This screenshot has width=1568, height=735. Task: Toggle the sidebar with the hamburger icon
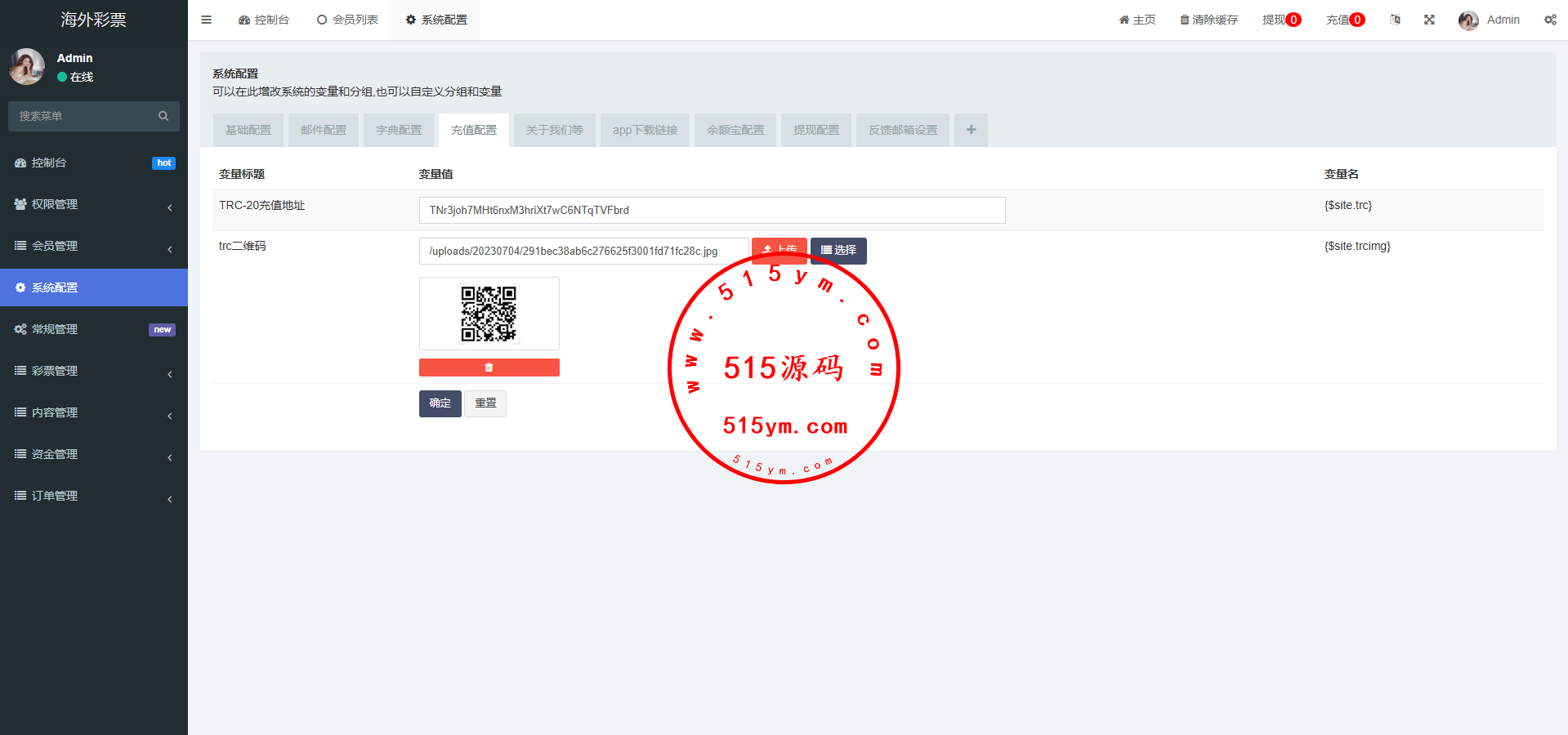click(x=206, y=20)
